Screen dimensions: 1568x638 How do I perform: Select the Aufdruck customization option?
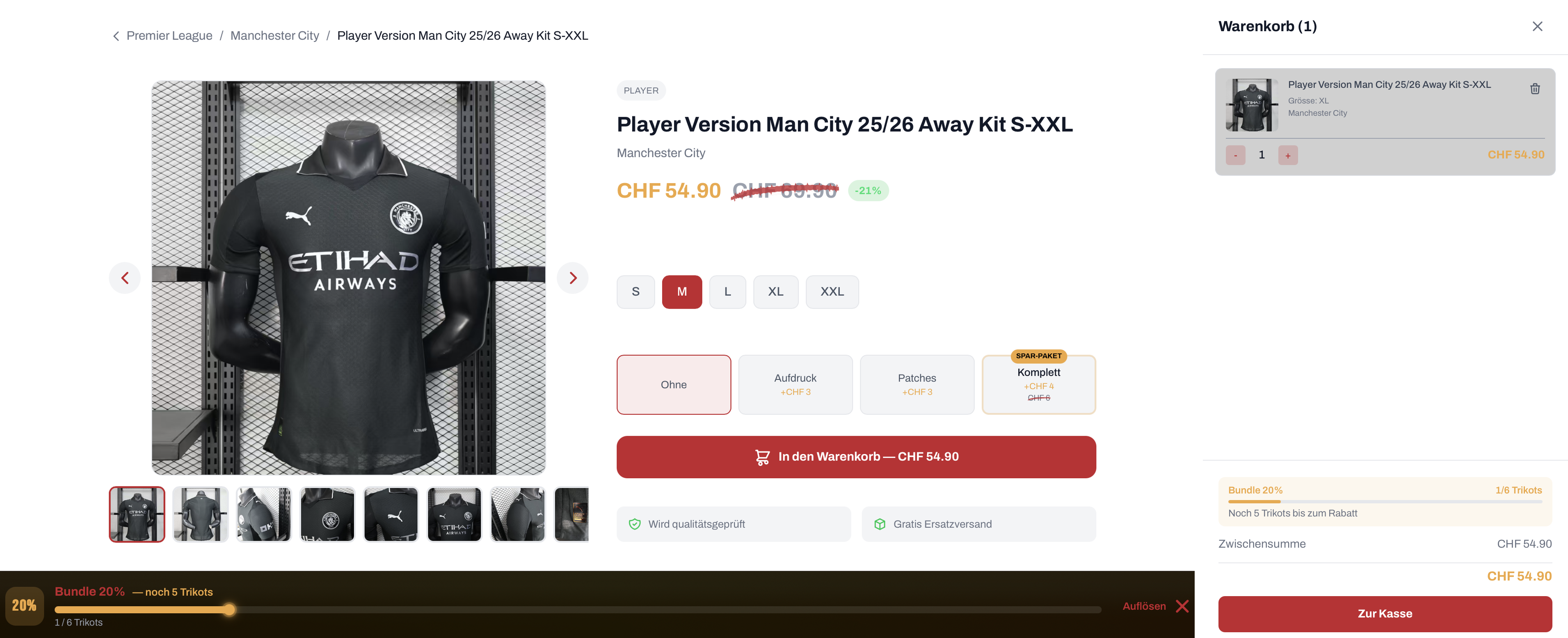pos(795,385)
